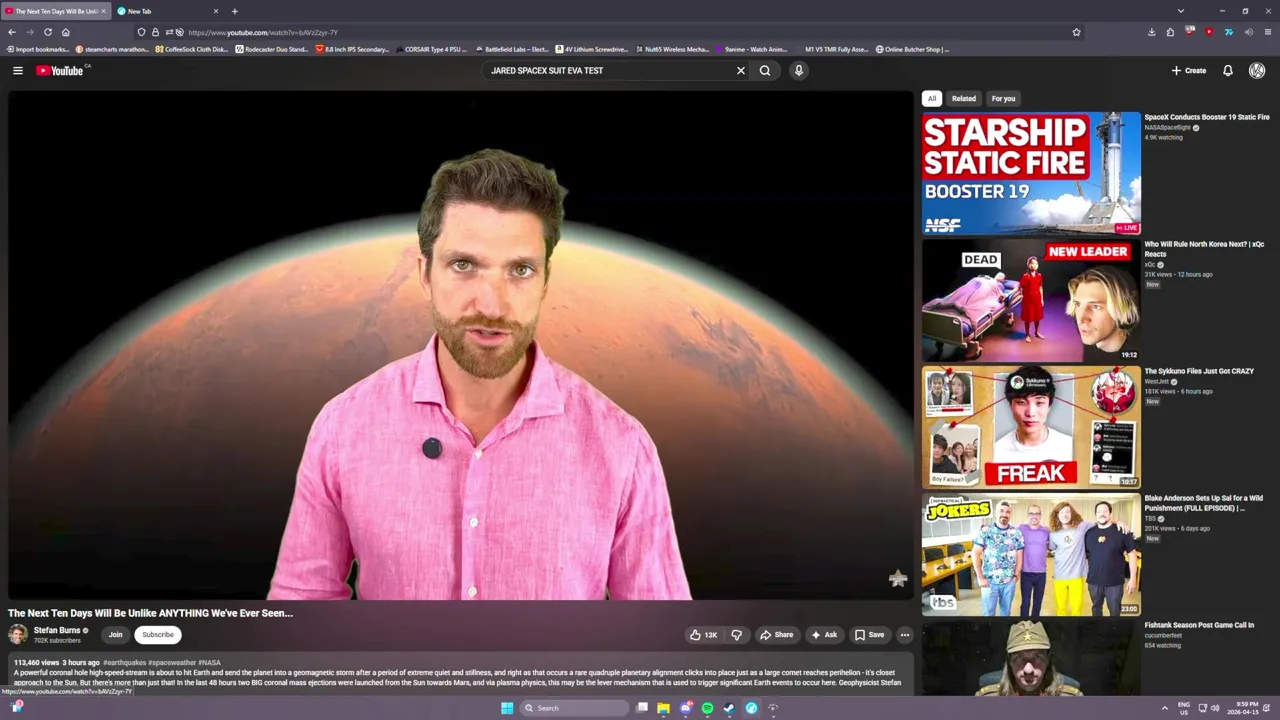List all tabs dropdown arrow
The width and height of the screenshot is (1280, 720).
click(x=1181, y=11)
